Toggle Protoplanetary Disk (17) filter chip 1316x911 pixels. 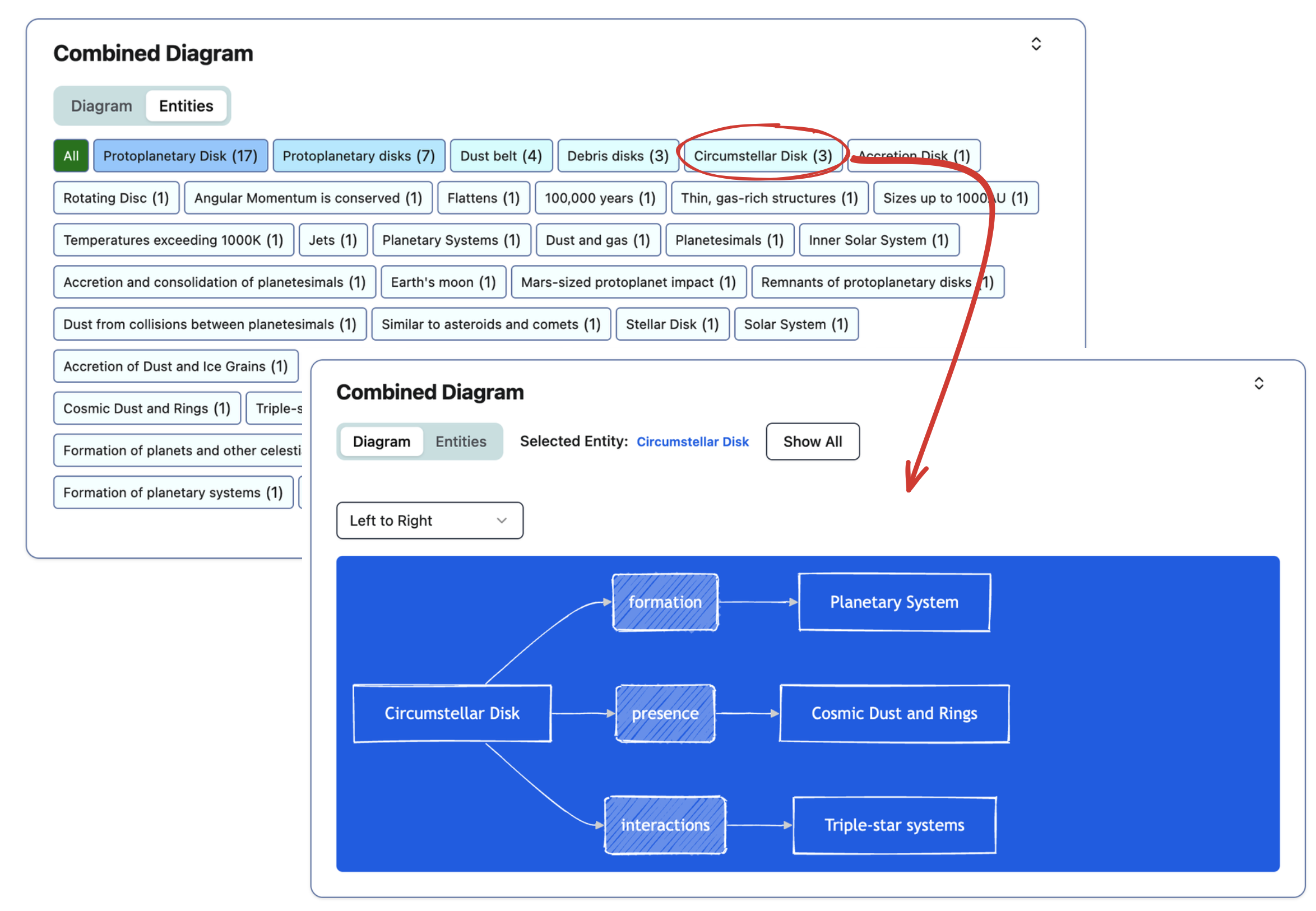click(x=180, y=156)
